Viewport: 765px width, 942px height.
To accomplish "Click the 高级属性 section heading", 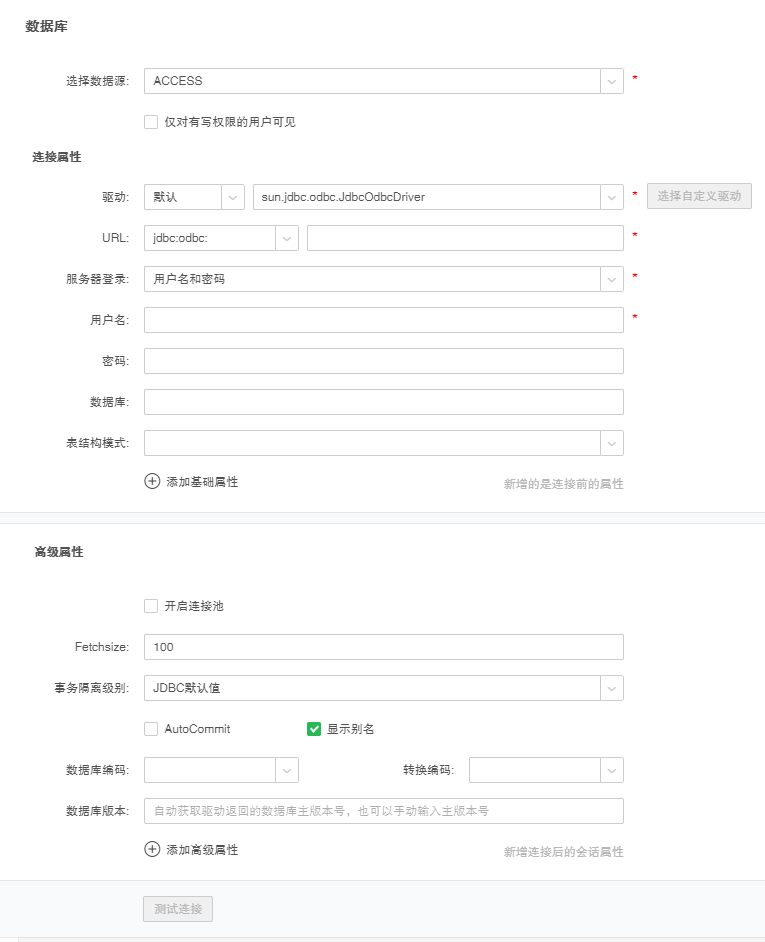I will (59, 552).
